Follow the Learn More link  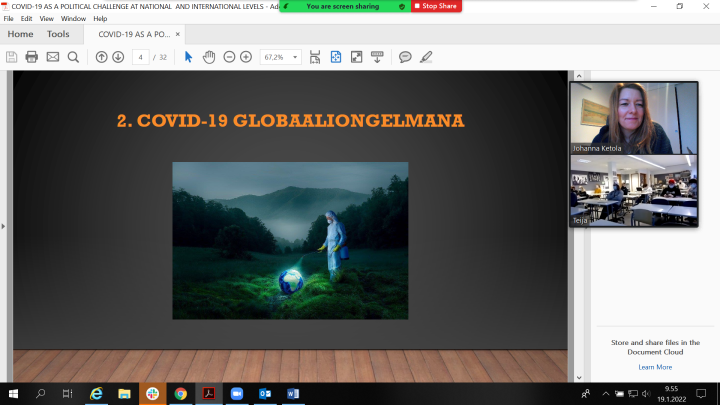(655, 367)
